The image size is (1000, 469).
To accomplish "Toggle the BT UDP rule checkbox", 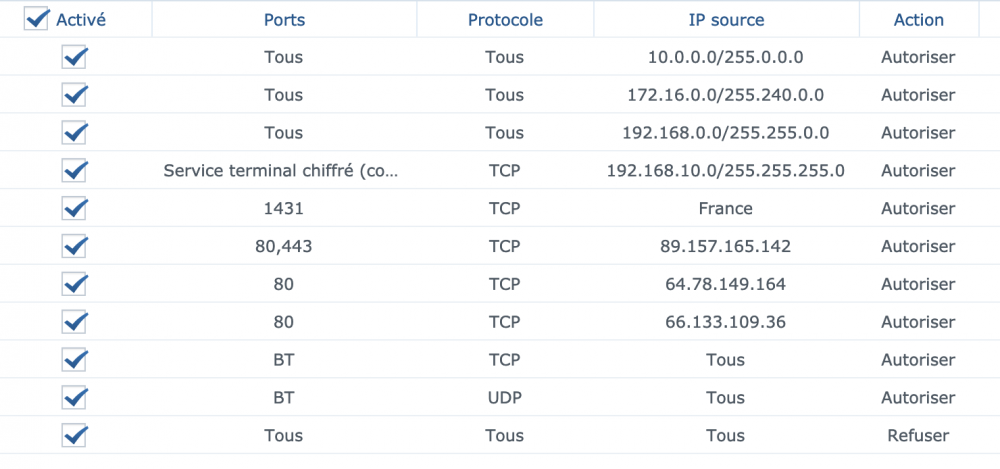I will 74,398.
